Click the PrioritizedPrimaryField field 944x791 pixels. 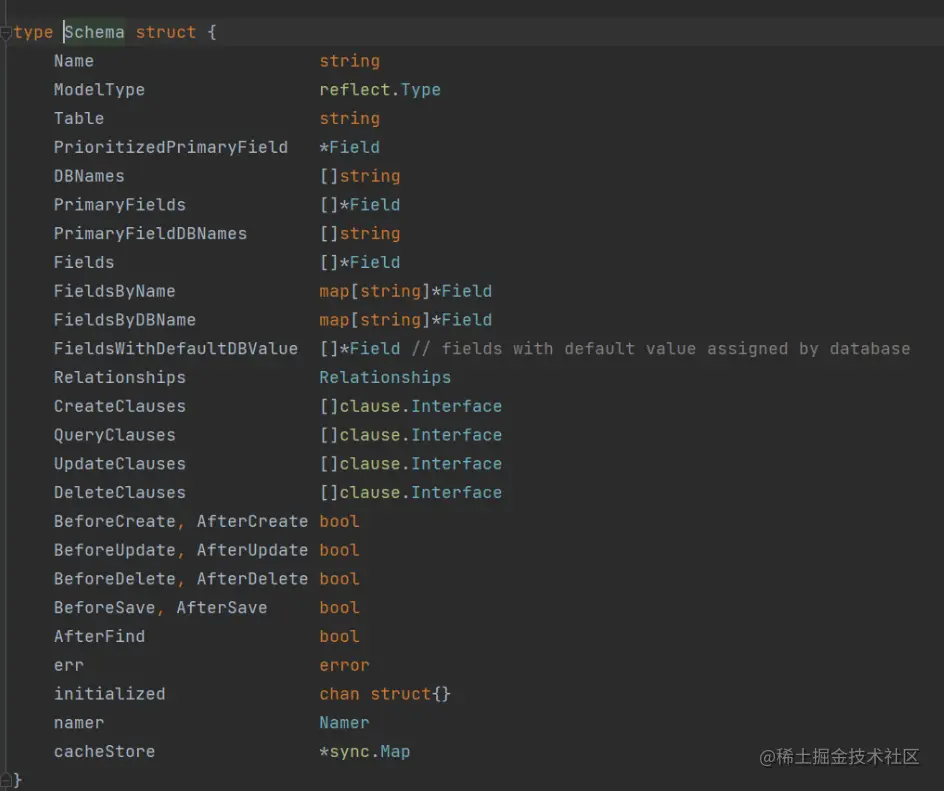(x=170, y=148)
